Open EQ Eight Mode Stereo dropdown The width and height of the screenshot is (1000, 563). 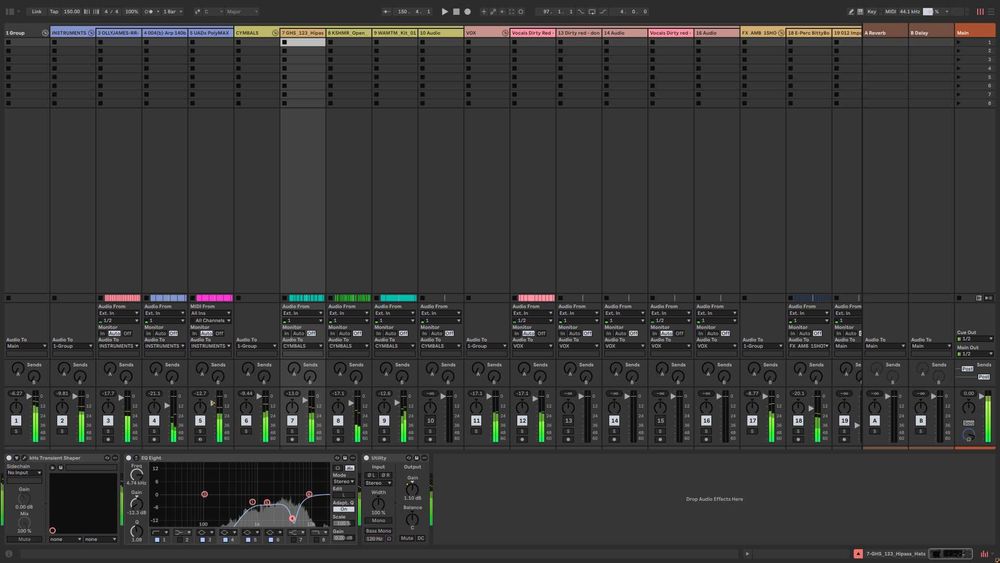tap(345, 481)
